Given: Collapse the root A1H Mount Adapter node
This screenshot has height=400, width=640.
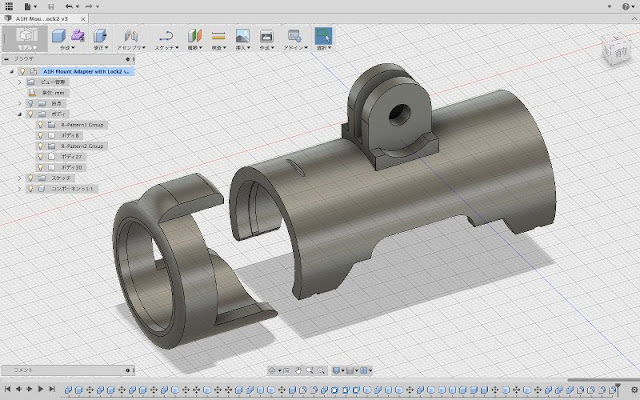Looking at the screenshot, I should click(12, 71).
